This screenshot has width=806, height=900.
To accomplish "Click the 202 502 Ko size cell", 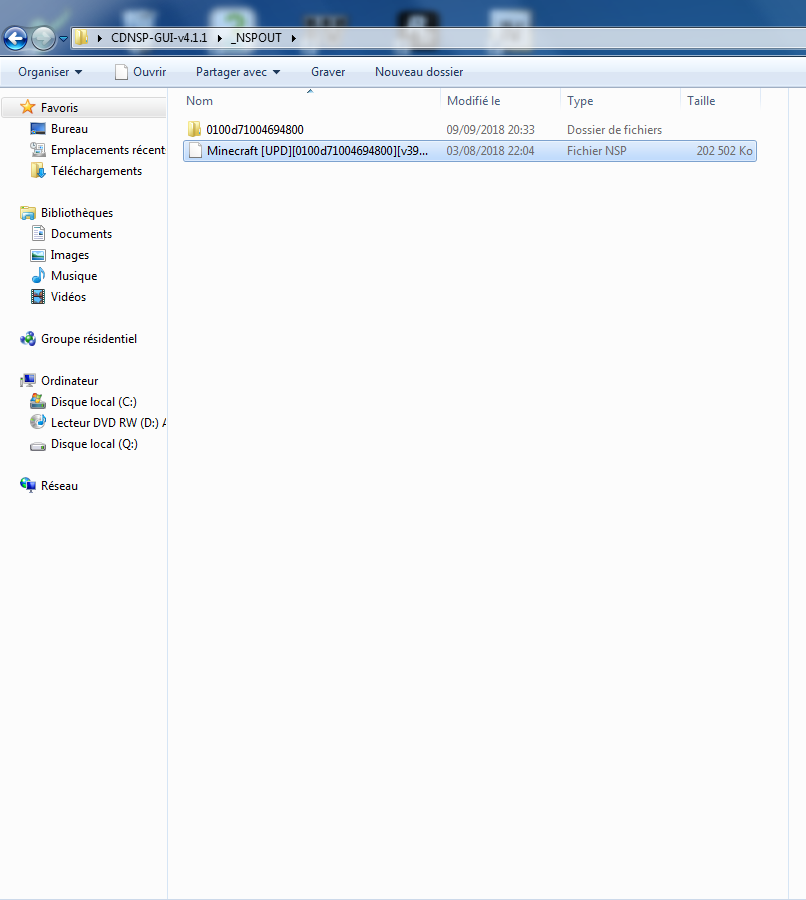I will 724,151.
